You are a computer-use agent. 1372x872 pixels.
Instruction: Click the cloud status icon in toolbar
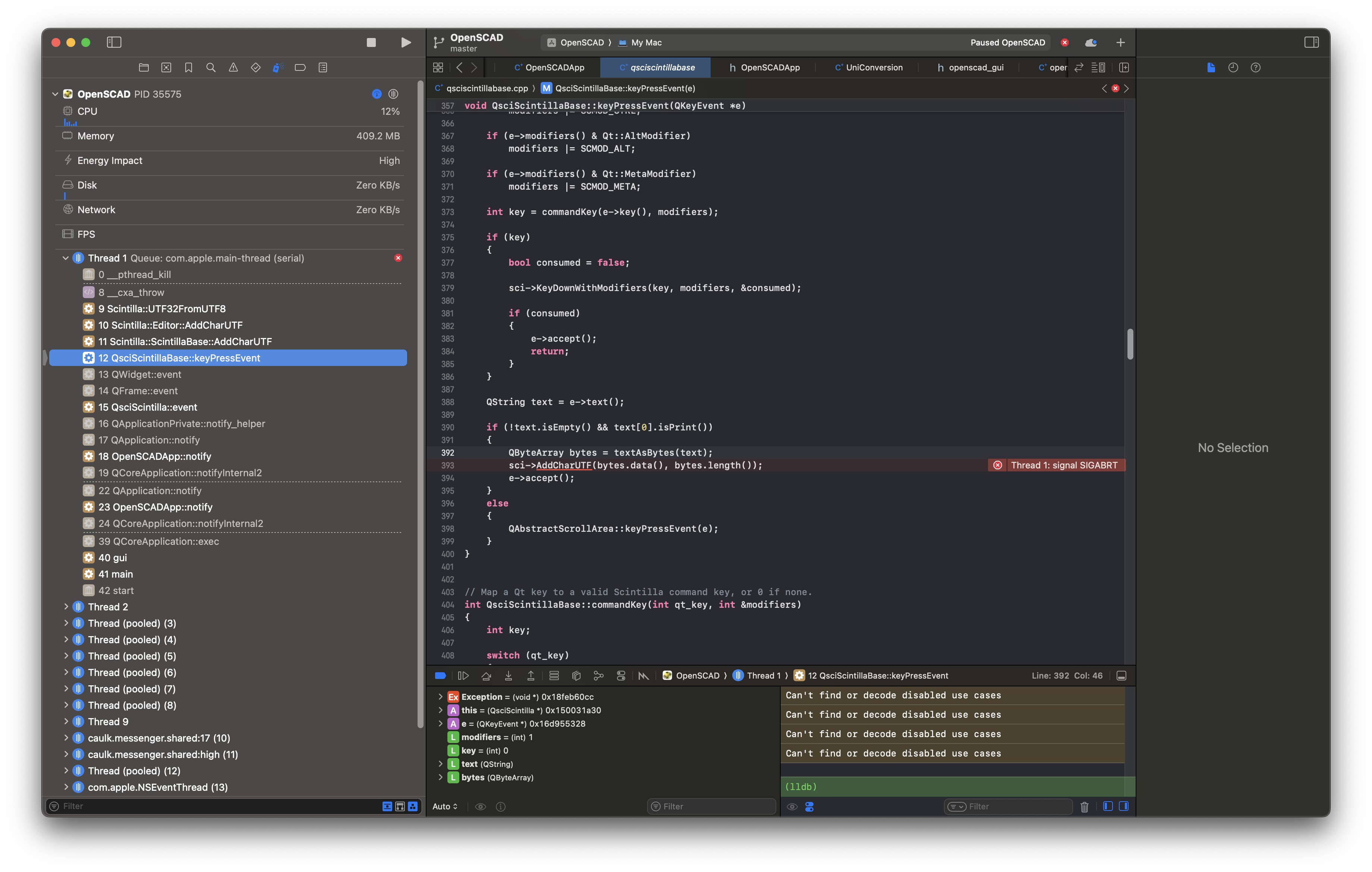pyautogui.click(x=1091, y=42)
